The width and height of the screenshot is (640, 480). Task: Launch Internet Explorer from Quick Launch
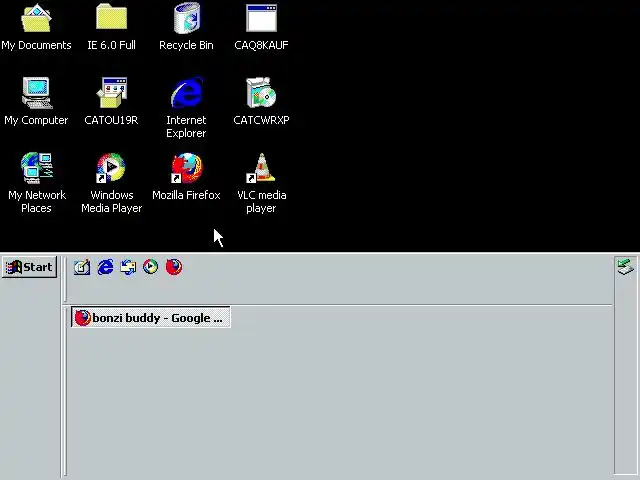(x=105, y=267)
